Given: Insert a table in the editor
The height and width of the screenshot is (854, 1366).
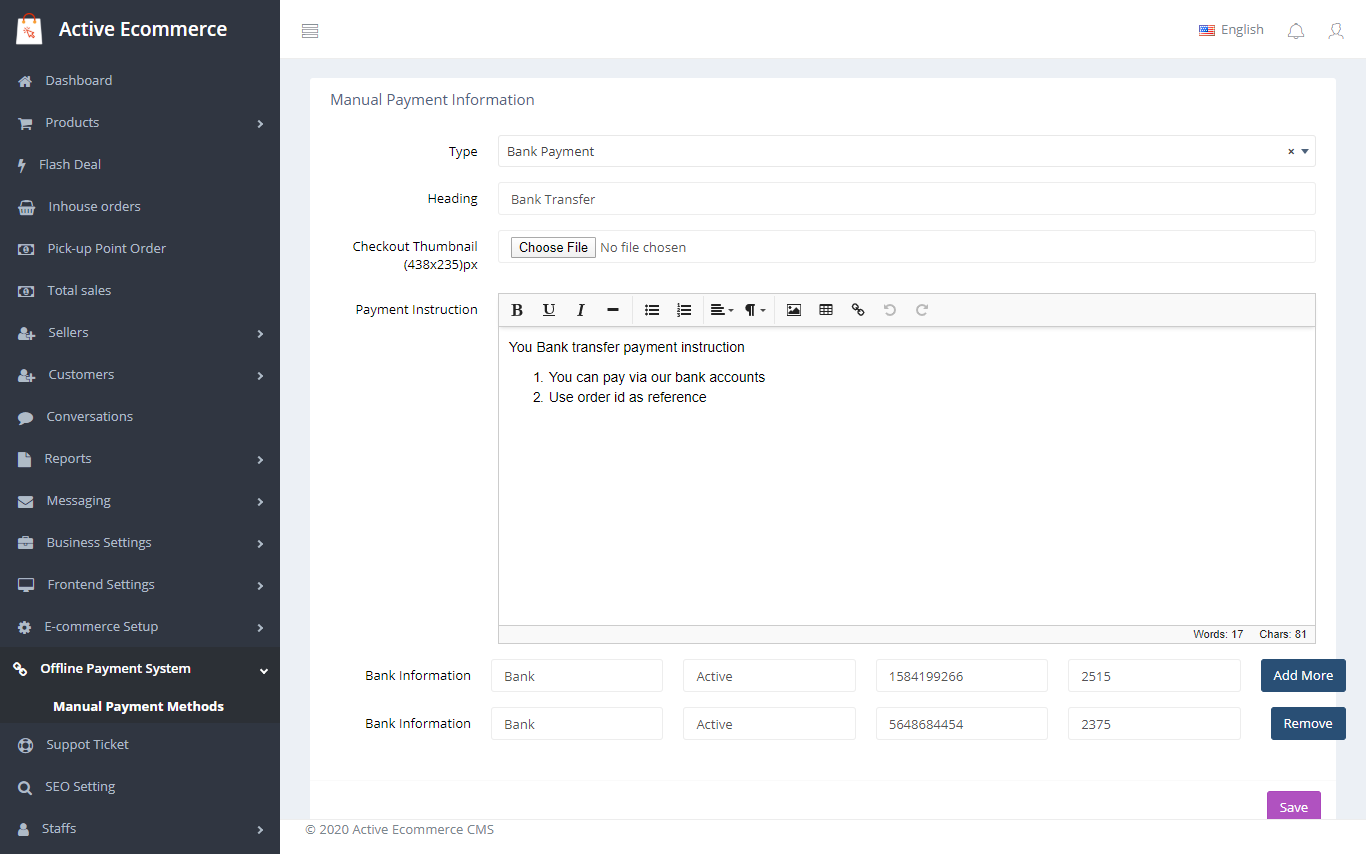Looking at the screenshot, I should [x=826, y=310].
